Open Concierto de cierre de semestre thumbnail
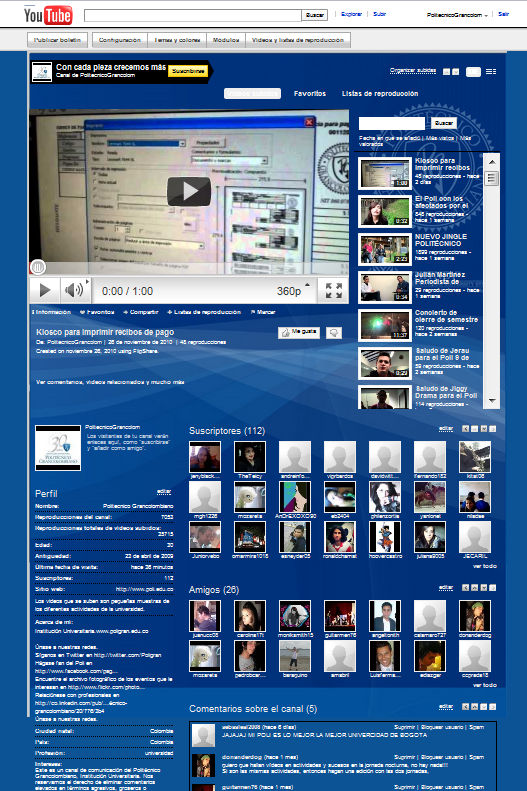527x791 pixels. [x=385, y=325]
